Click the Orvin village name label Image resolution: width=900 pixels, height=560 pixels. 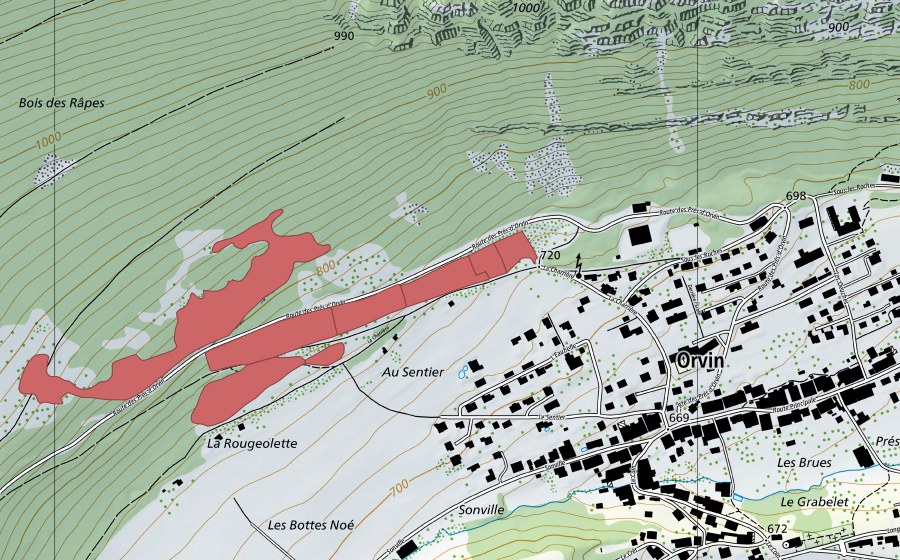700,361
